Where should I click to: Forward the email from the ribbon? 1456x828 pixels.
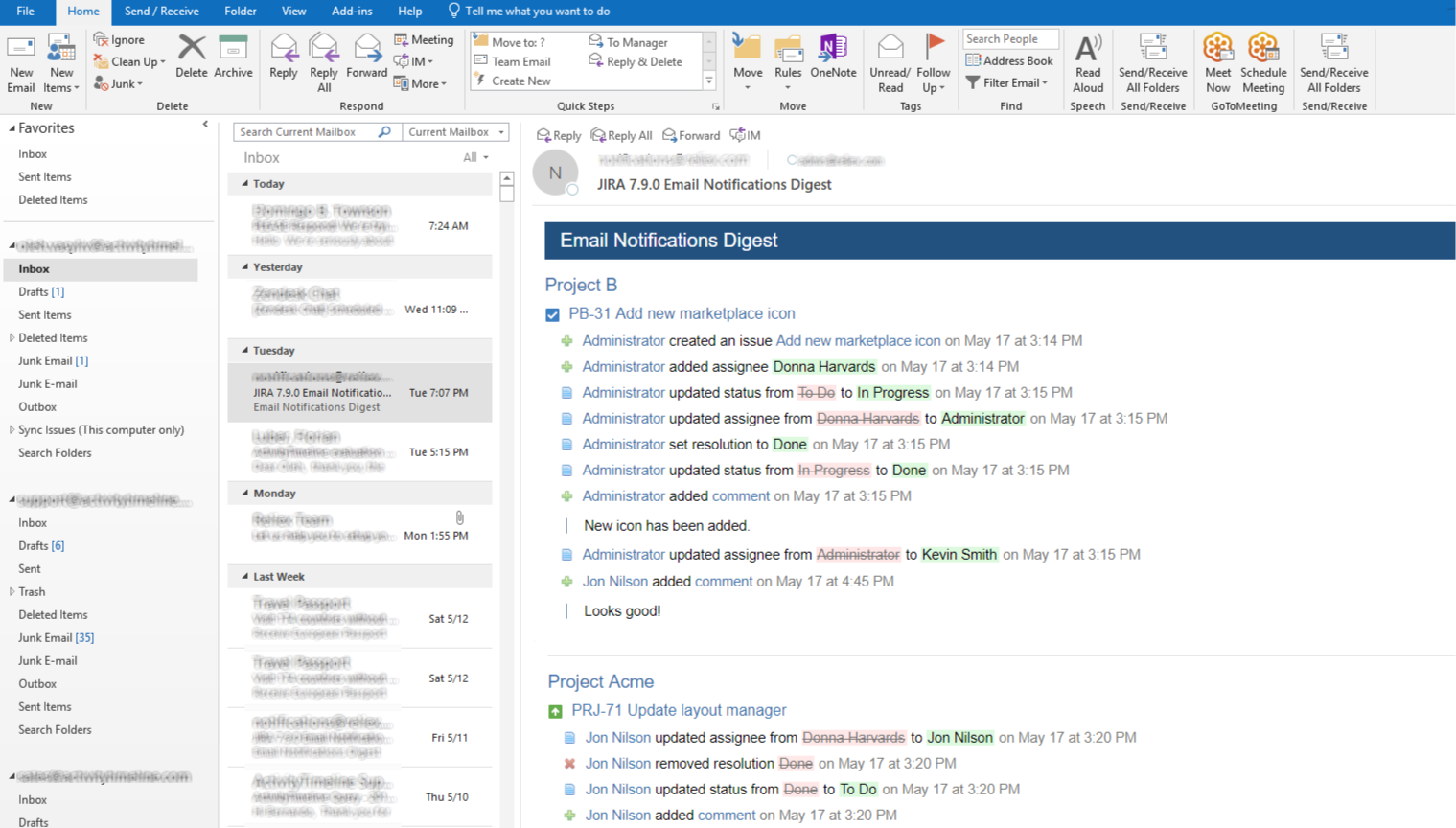point(367,56)
